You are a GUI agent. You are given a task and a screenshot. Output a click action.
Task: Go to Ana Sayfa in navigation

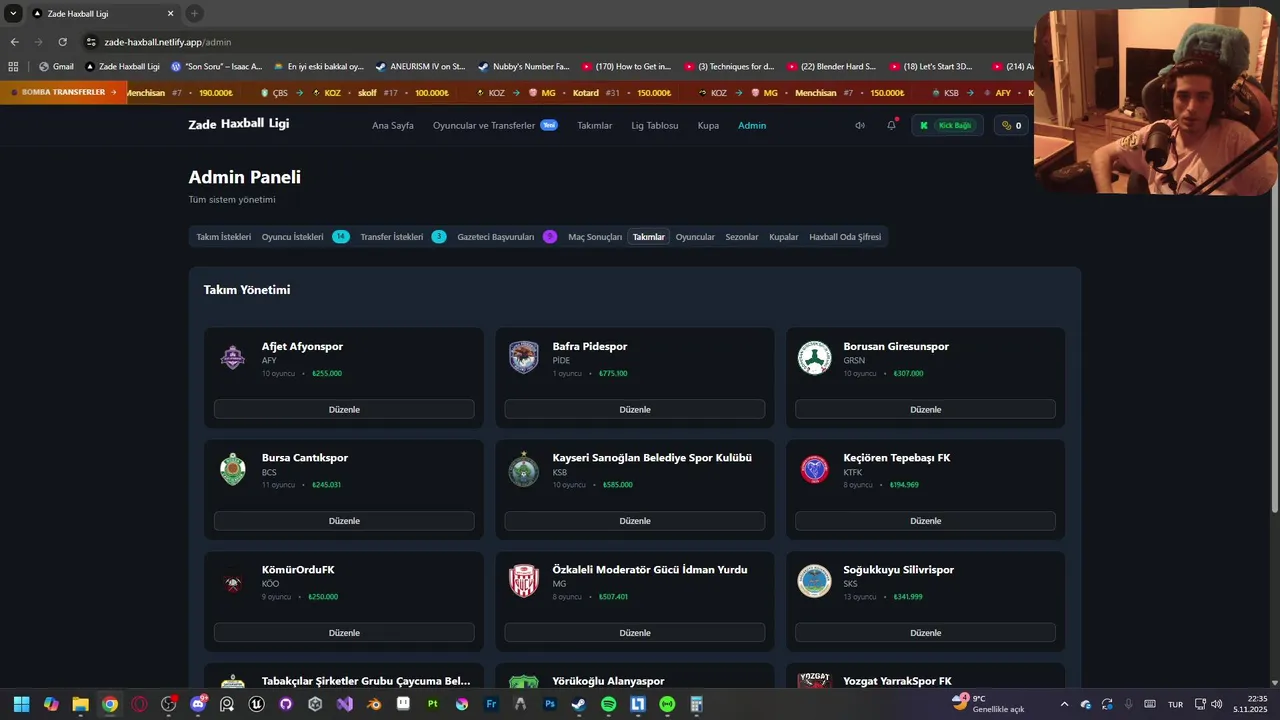click(393, 126)
